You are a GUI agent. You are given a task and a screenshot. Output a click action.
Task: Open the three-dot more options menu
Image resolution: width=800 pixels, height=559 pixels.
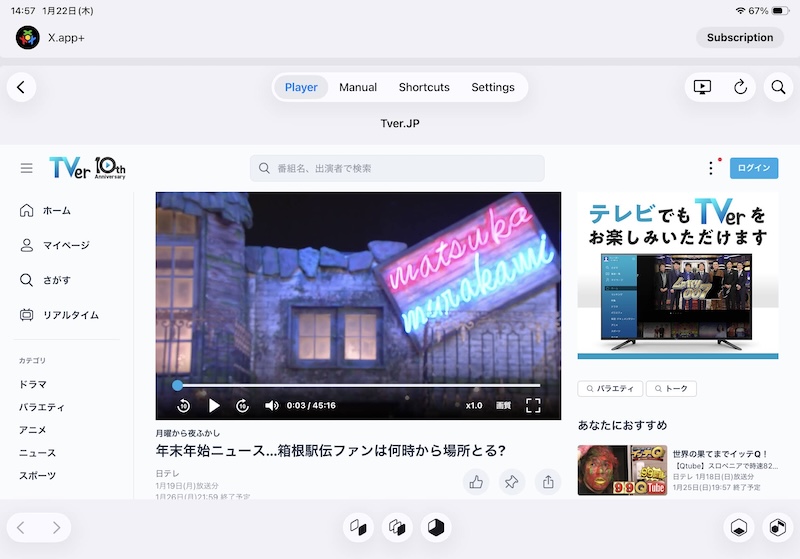pos(711,168)
